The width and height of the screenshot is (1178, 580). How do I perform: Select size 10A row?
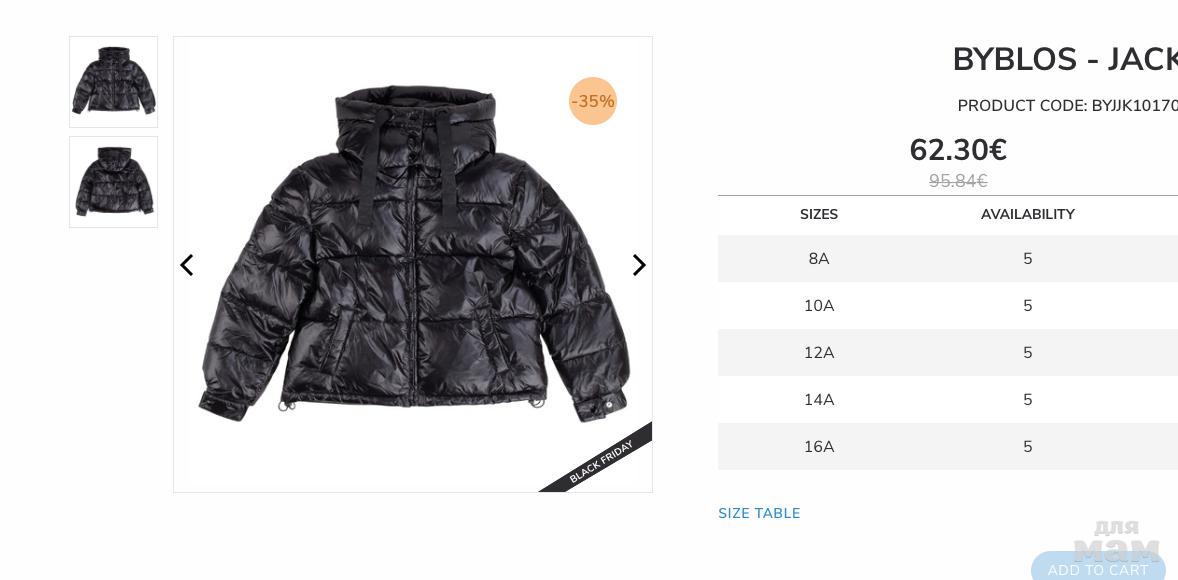point(948,306)
